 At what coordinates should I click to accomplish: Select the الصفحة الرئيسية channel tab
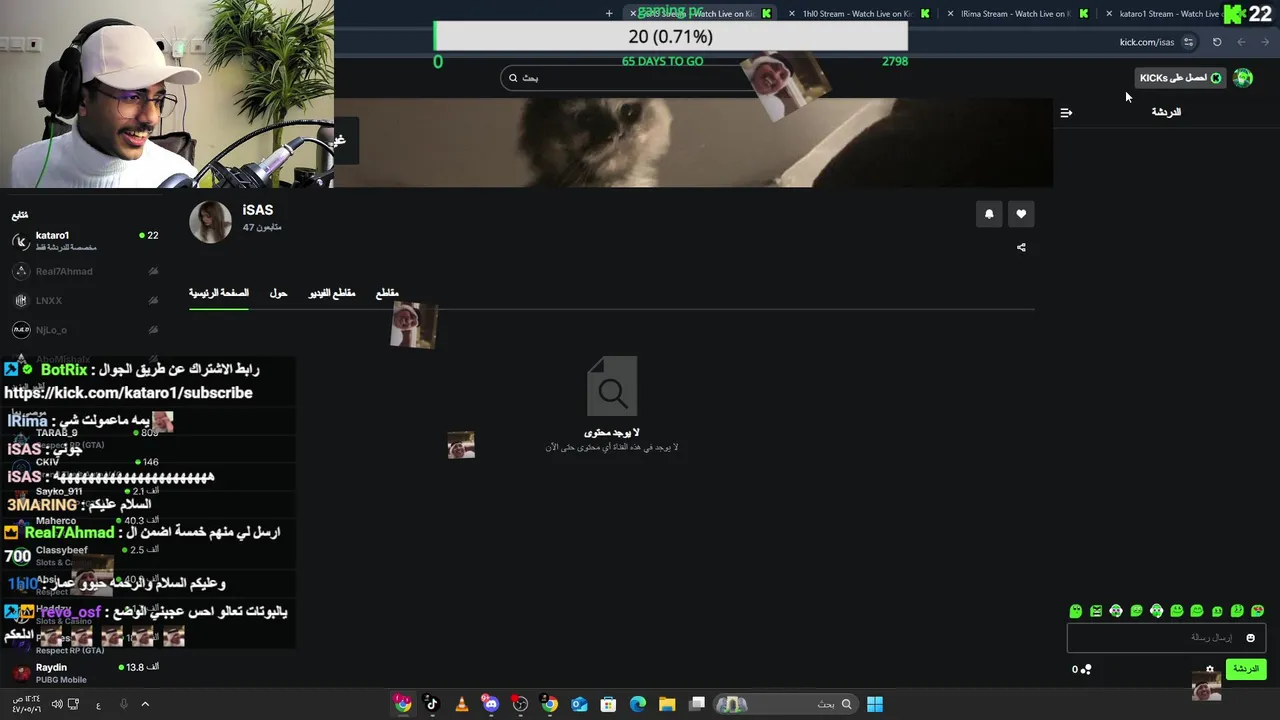click(219, 293)
